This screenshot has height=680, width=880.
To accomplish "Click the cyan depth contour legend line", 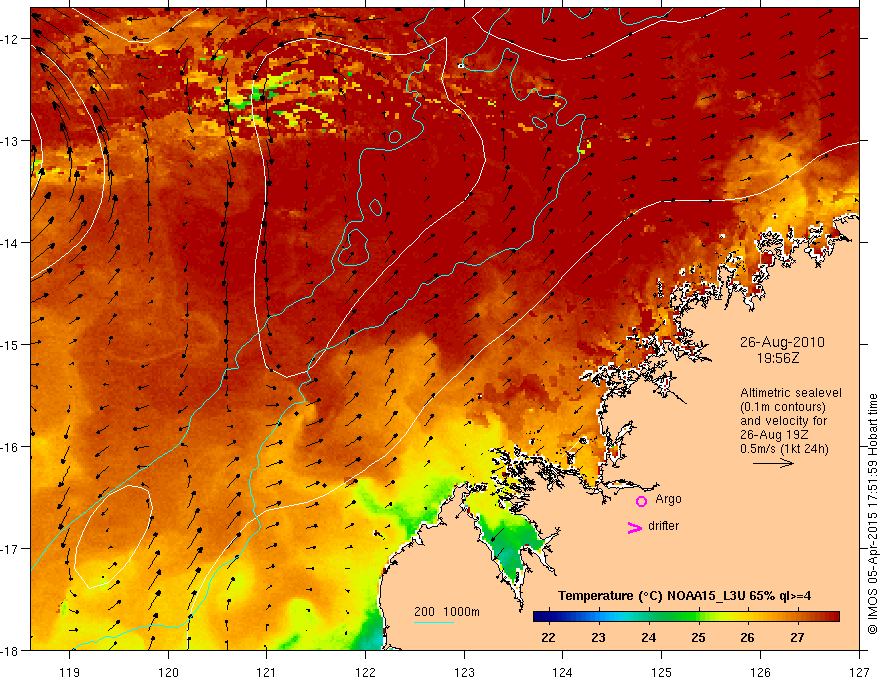I will tap(434, 622).
